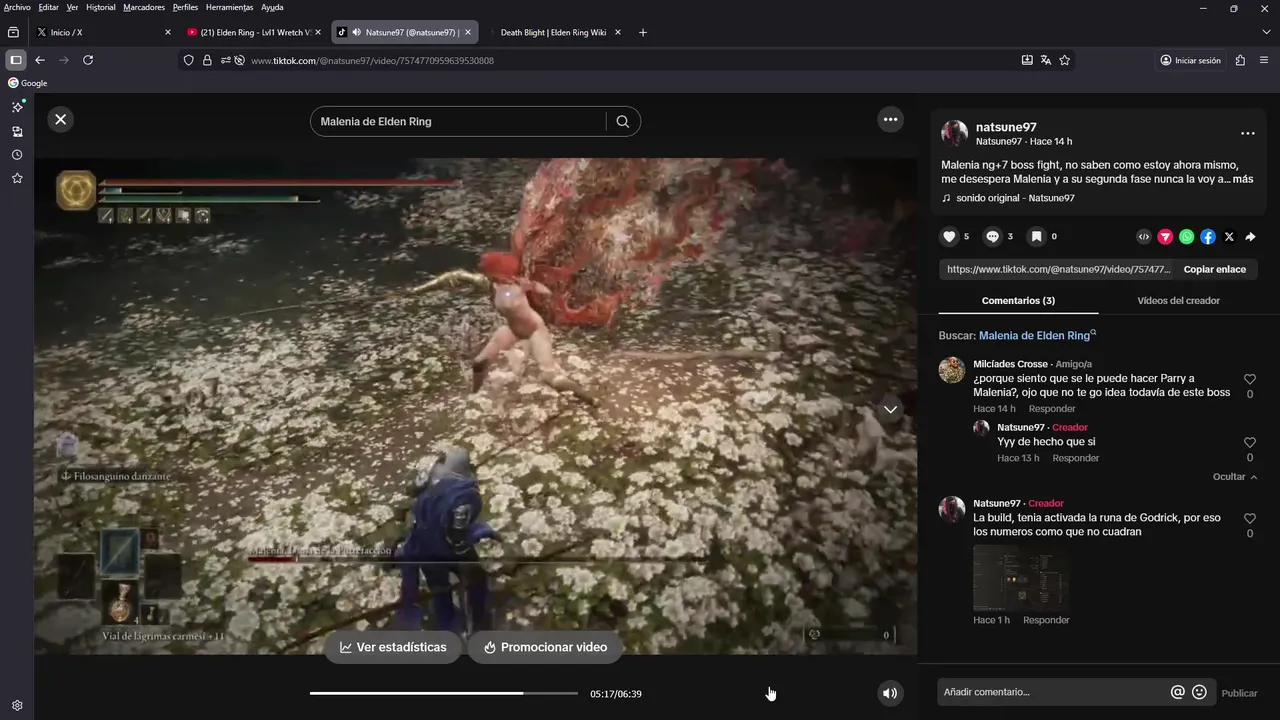Open sidebar history clock icon

[17, 155]
